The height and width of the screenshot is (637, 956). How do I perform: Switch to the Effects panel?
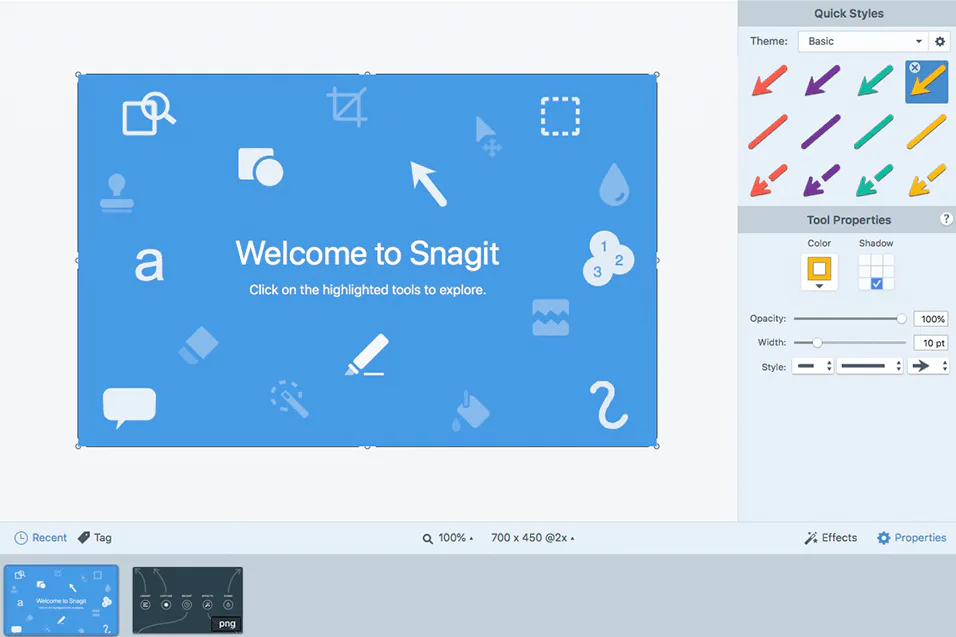(x=830, y=537)
